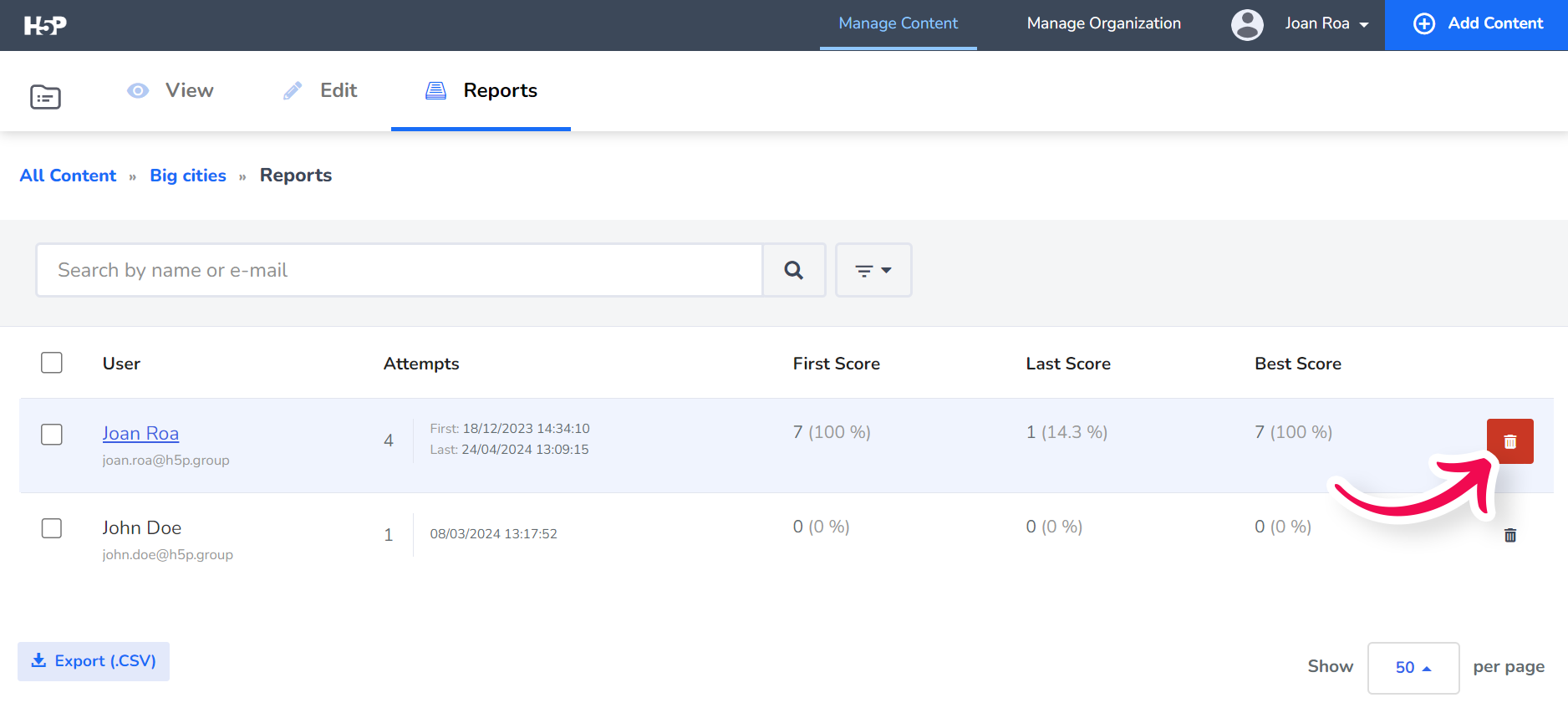This screenshot has width=1568, height=713.
Task: Click the search magnifier button
Action: tap(794, 270)
